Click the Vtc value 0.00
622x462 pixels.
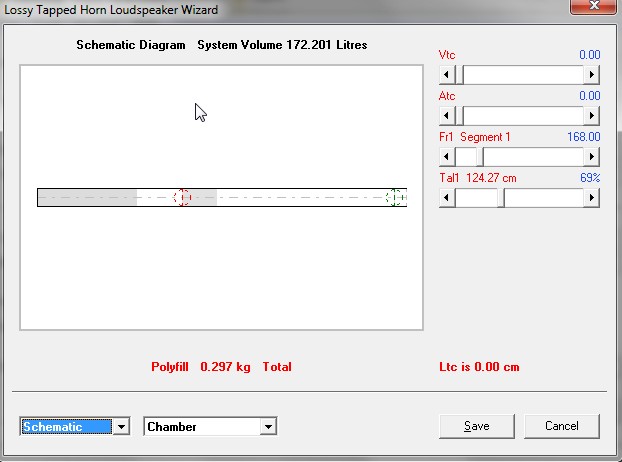(x=589, y=55)
